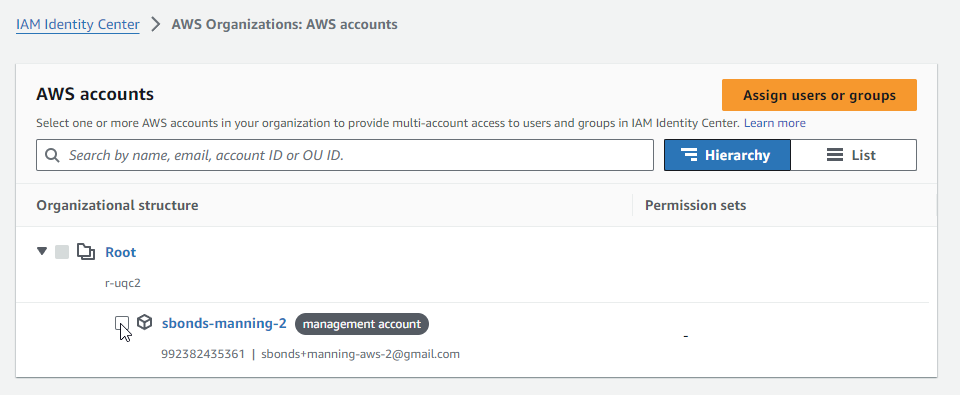
Task: Focus the account search field
Action: 345,155
